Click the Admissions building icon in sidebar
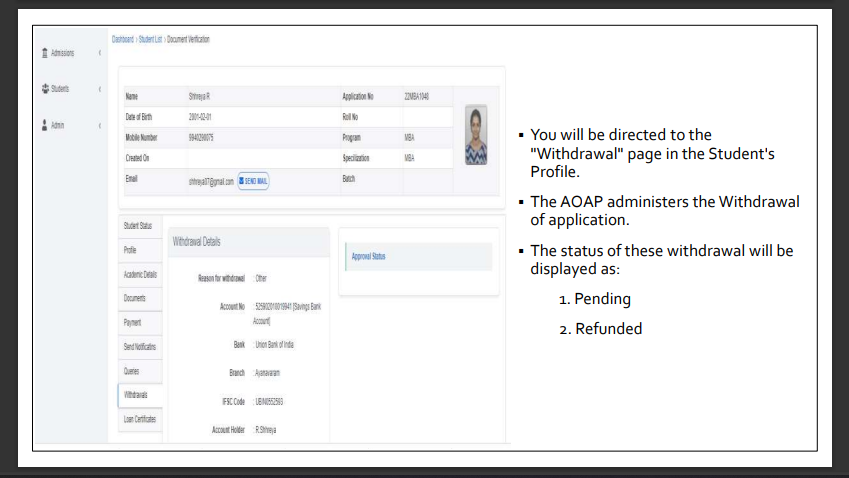The image size is (849, 478). coord(43,53)
